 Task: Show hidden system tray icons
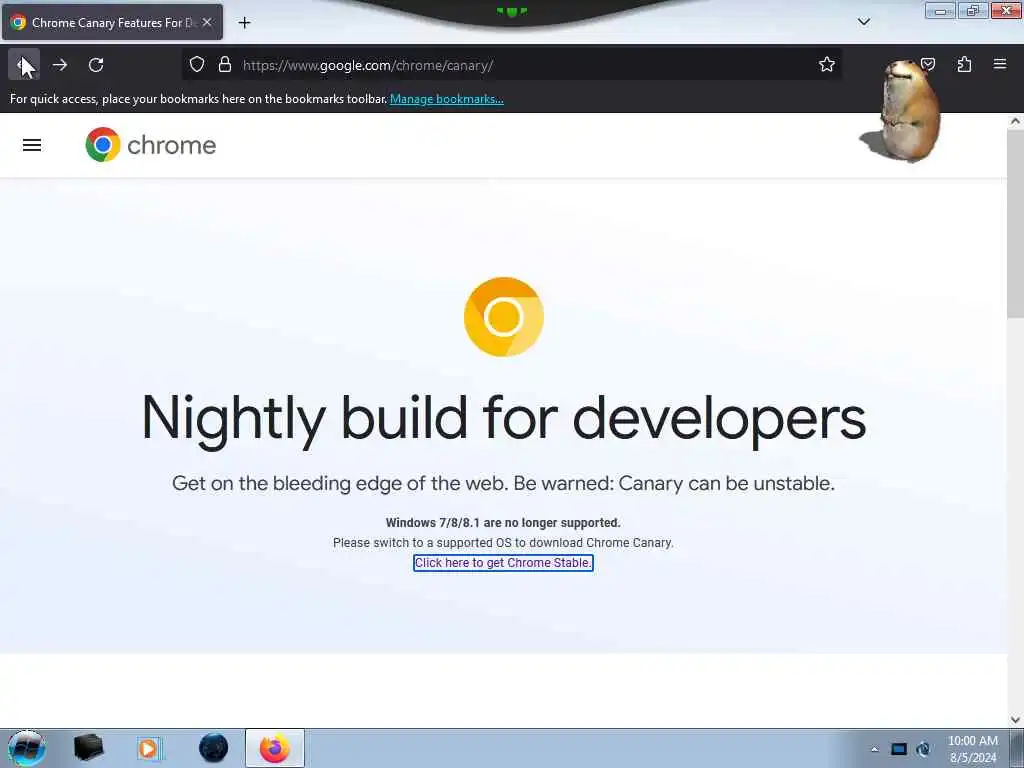click(875, 749)
